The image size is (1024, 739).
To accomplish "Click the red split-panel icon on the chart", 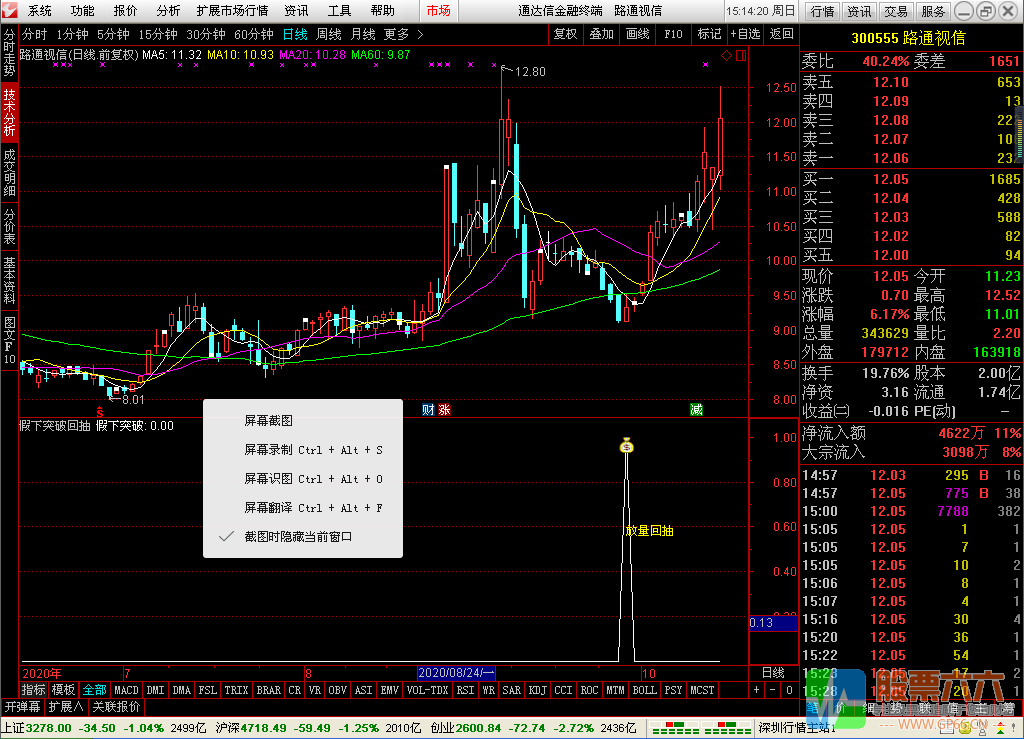I will click(741, 55).
